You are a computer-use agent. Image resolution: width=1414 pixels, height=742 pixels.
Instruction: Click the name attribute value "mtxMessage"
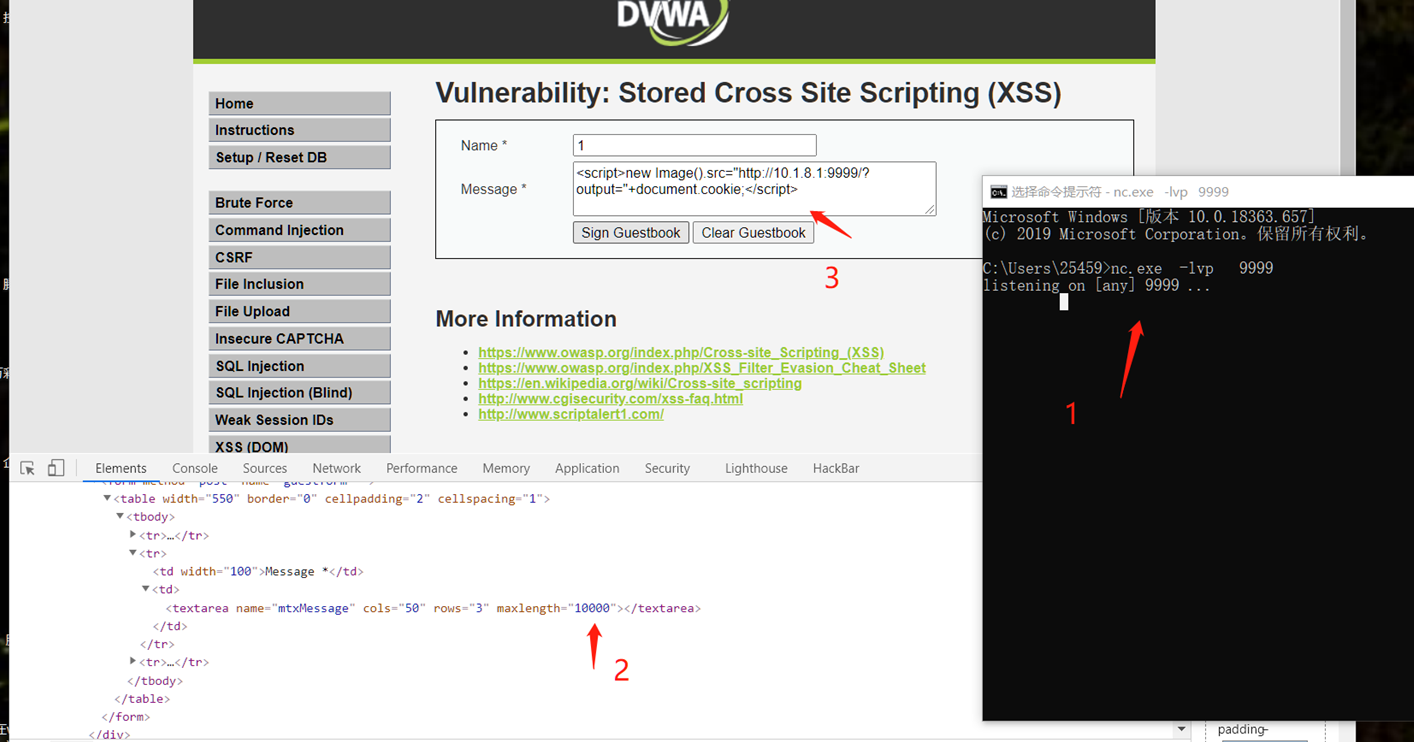click(315, 608)
